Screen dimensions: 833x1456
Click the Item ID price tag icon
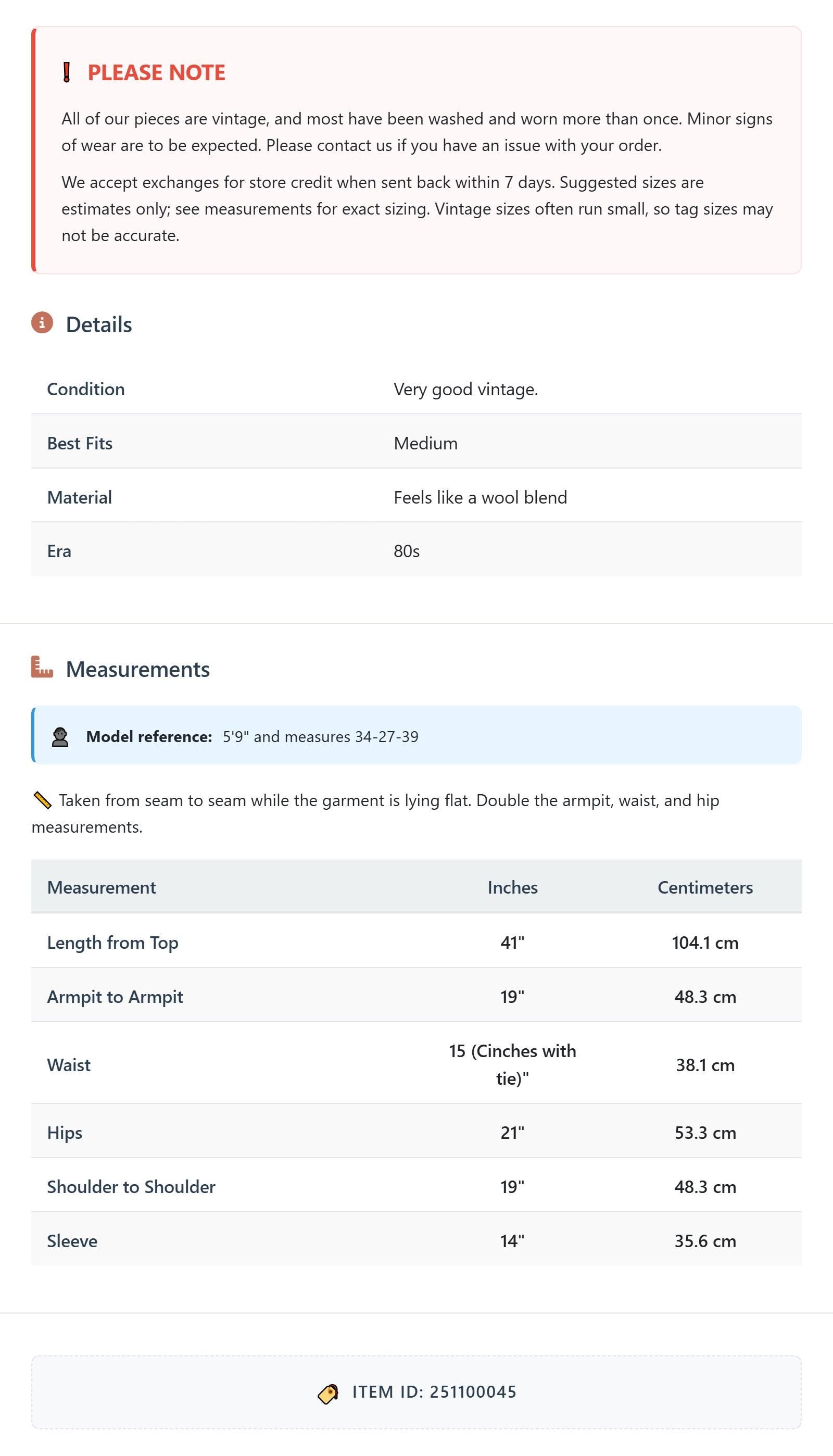(x=328, y=1394)
